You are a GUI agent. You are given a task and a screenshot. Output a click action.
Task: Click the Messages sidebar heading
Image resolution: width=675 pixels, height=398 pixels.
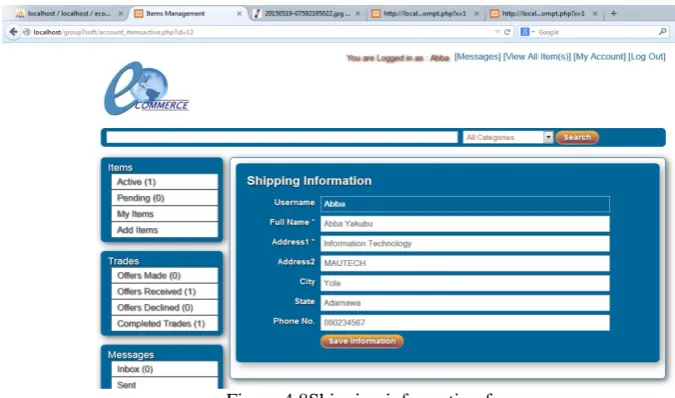131,355
